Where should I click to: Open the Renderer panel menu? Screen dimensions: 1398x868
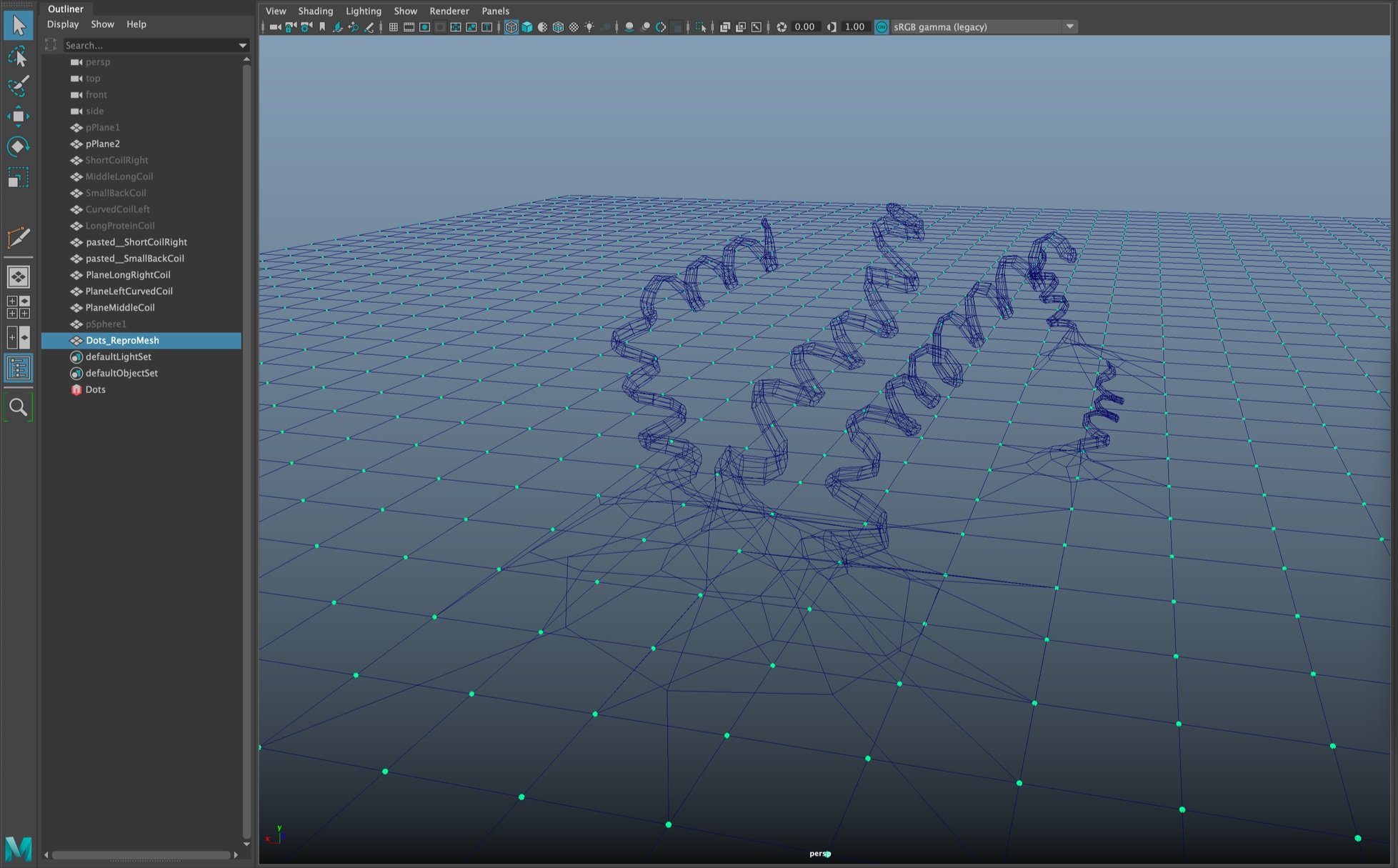(x=449, y=11)
